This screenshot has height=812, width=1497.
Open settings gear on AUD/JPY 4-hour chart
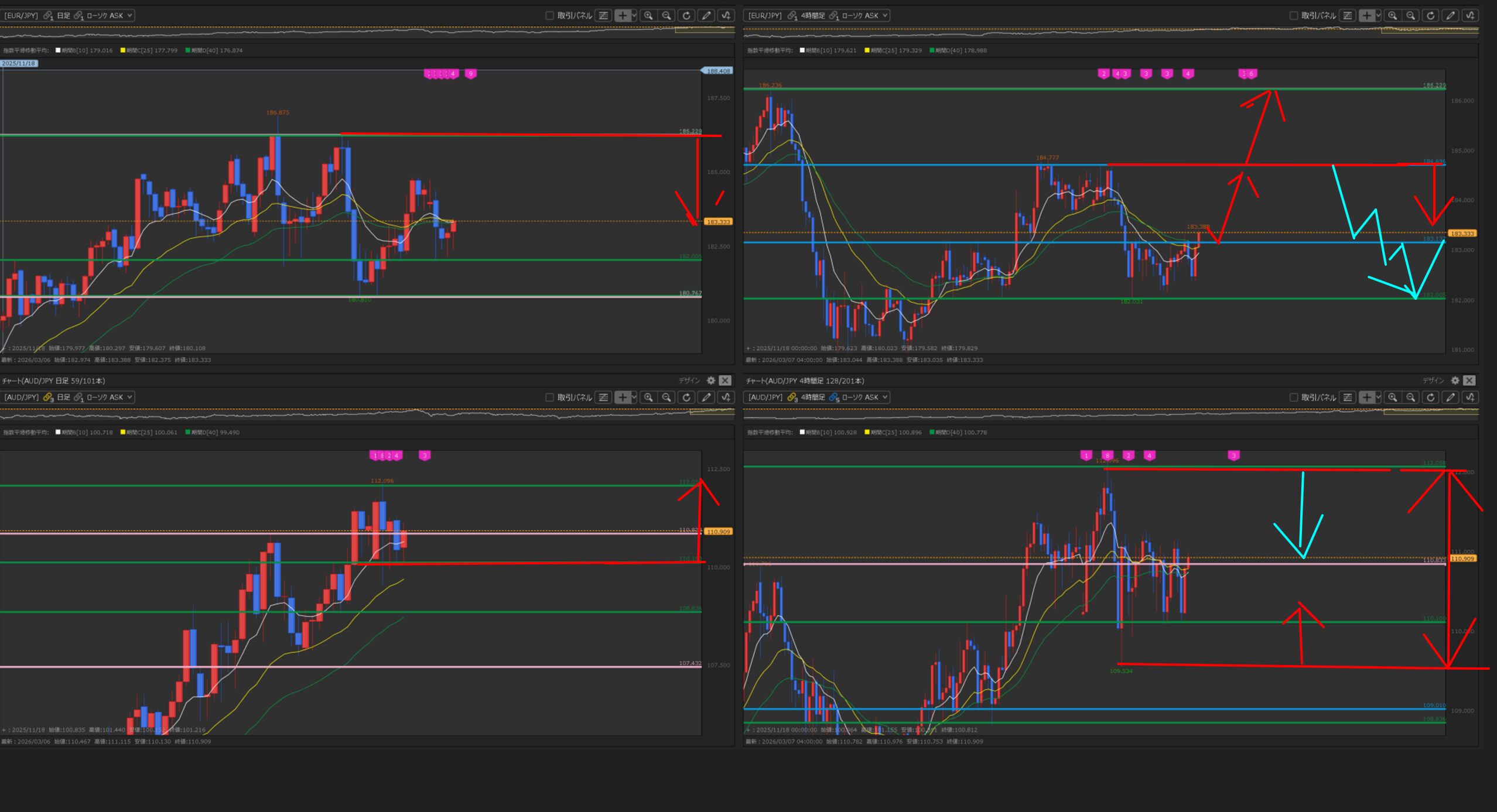click(x=1455, y=381)
